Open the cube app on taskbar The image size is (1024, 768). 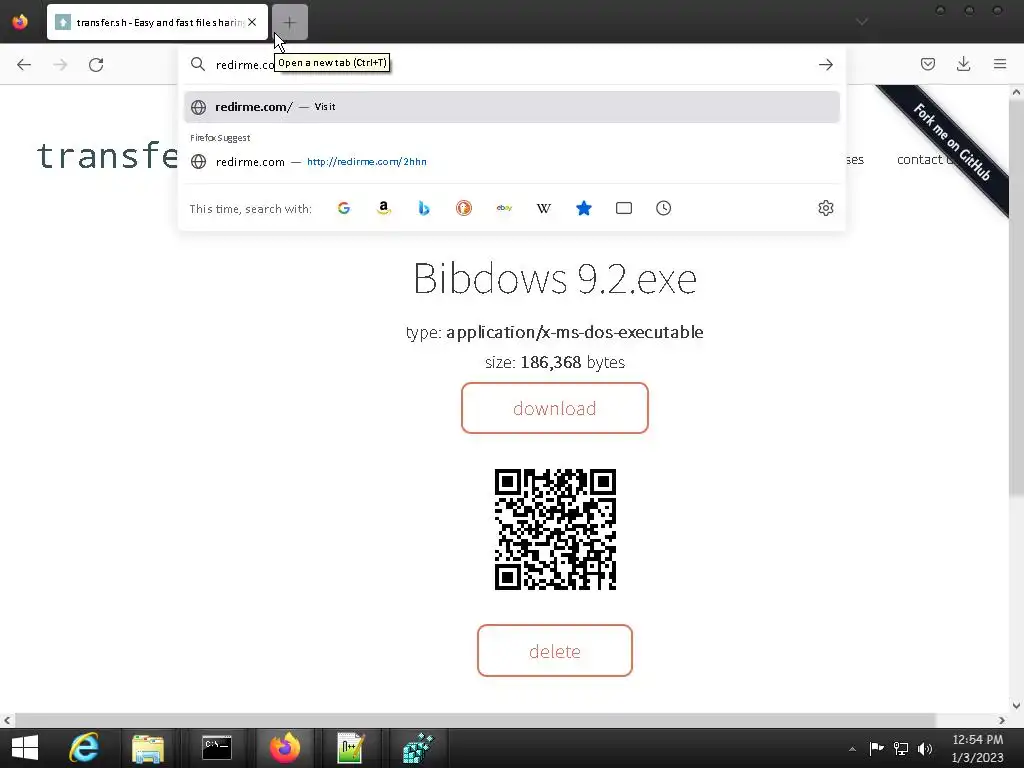coord(418,748)
